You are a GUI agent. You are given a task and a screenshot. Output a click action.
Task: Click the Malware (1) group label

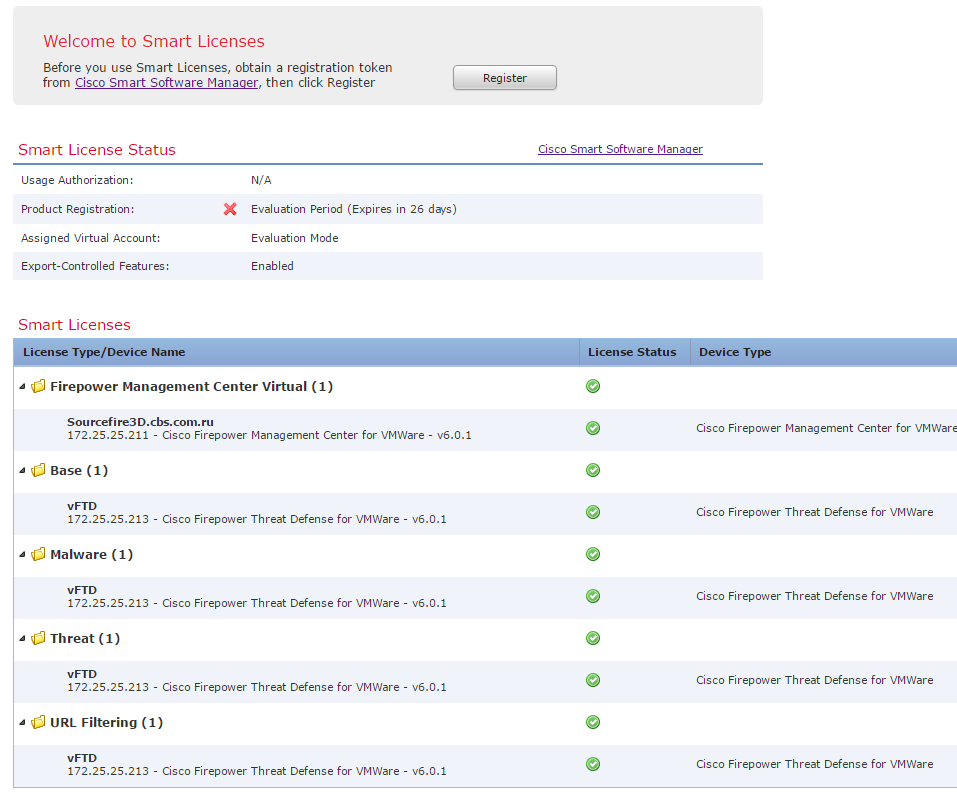coord(92,554)
